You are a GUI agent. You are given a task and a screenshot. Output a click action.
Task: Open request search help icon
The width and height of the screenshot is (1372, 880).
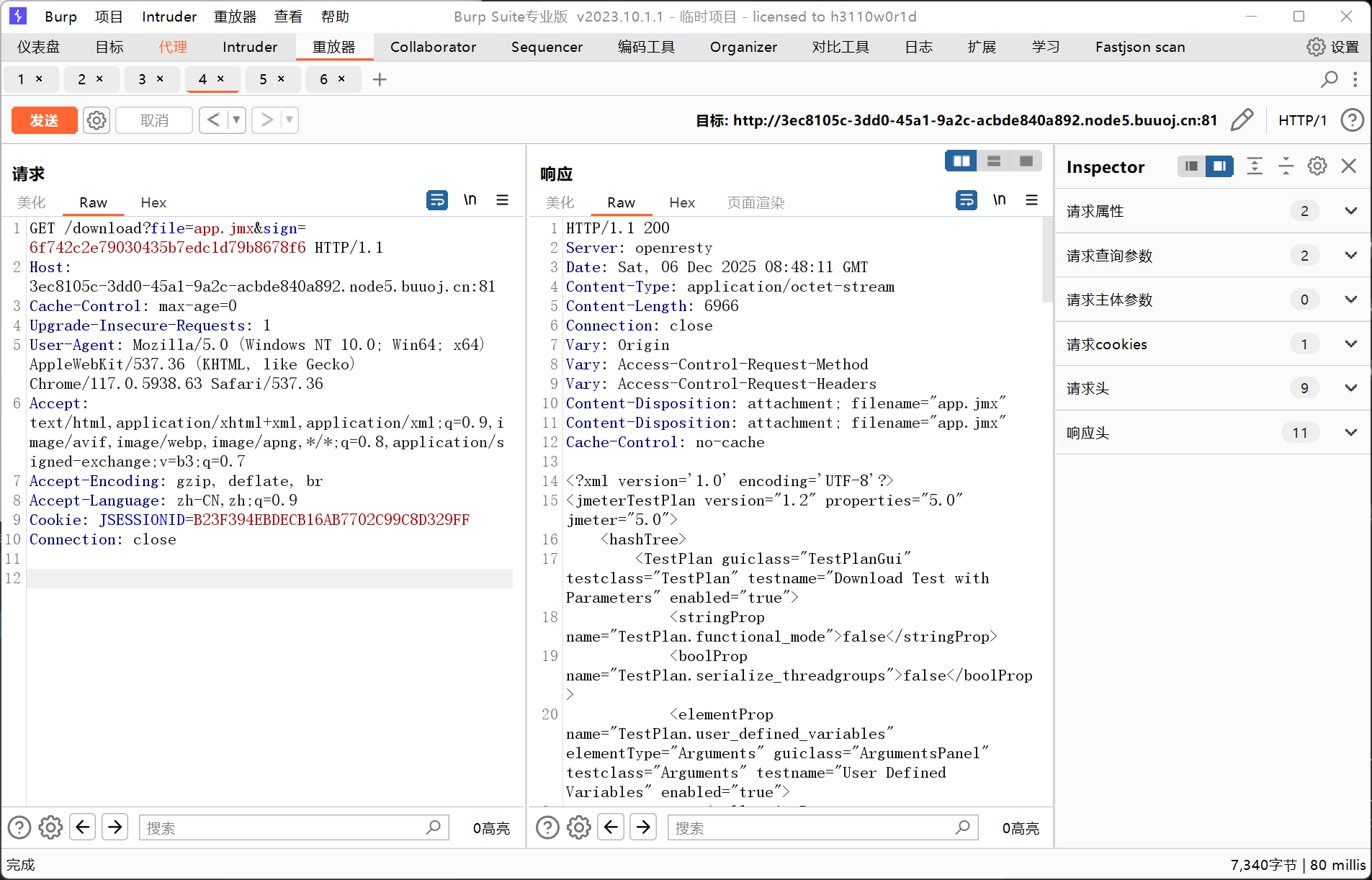(x=19, y=827)
